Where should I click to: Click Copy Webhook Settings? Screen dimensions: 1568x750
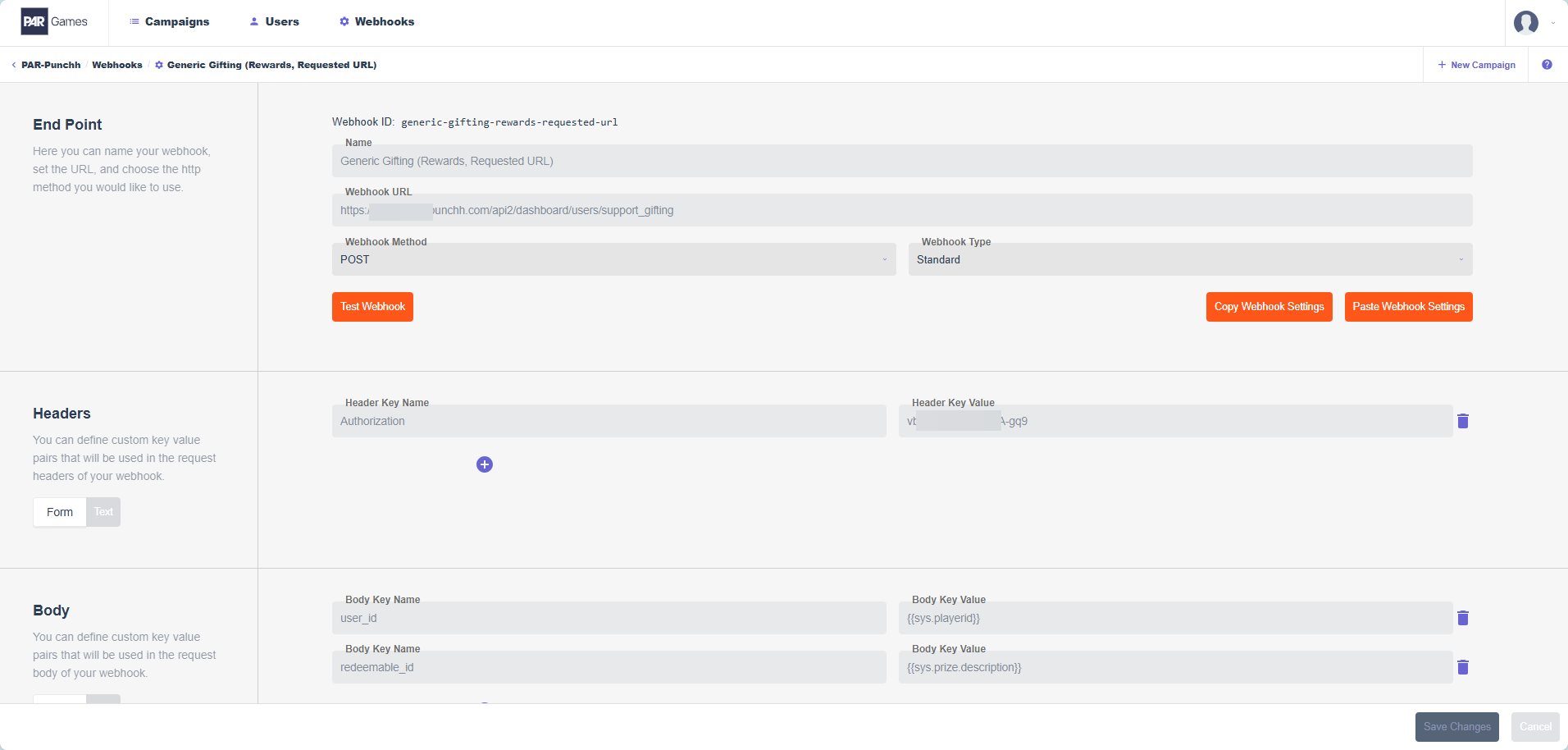[x=1269, y=307]
